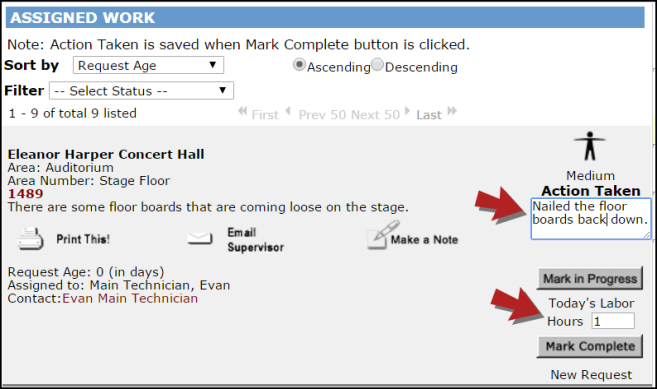Click the Next 50 arrow icon

coord(407,111)
